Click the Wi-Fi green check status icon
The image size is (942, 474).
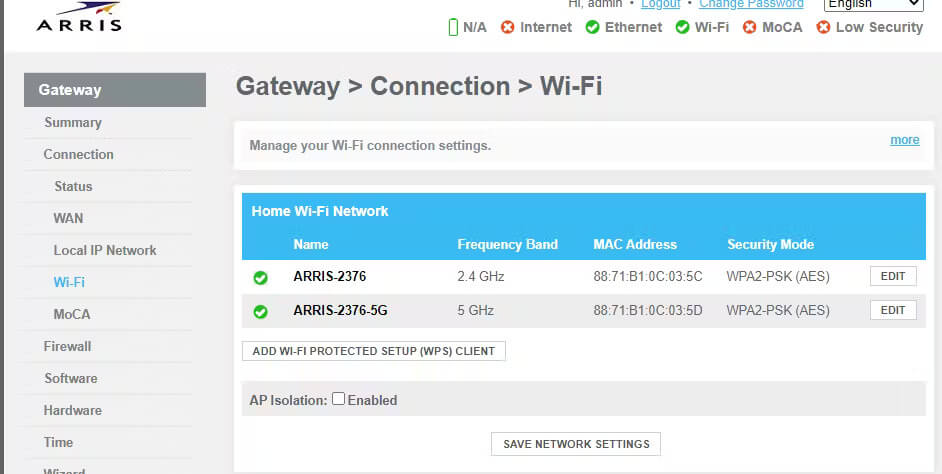pos(683,27)
